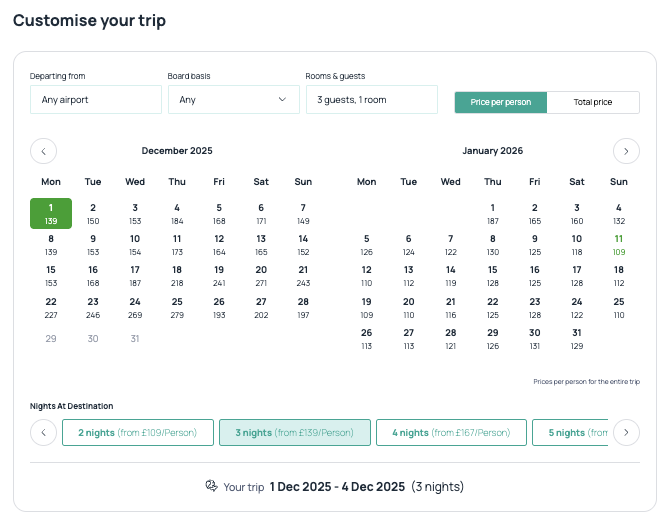The height and width of the screenshot is (524, 668).
Task: Select 19 January priced 109
Action: pyautogui.click(x=366, y=308)
